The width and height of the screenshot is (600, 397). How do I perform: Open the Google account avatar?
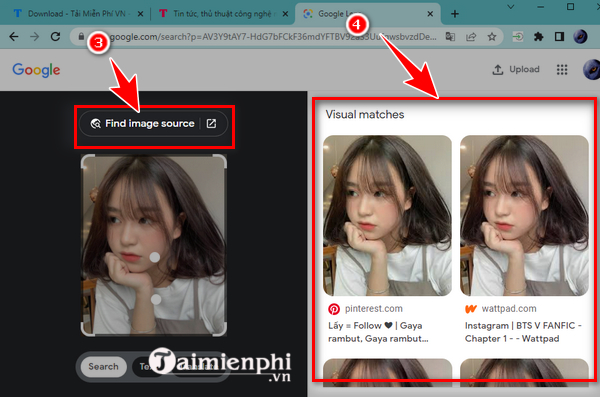tap(591, 70)
